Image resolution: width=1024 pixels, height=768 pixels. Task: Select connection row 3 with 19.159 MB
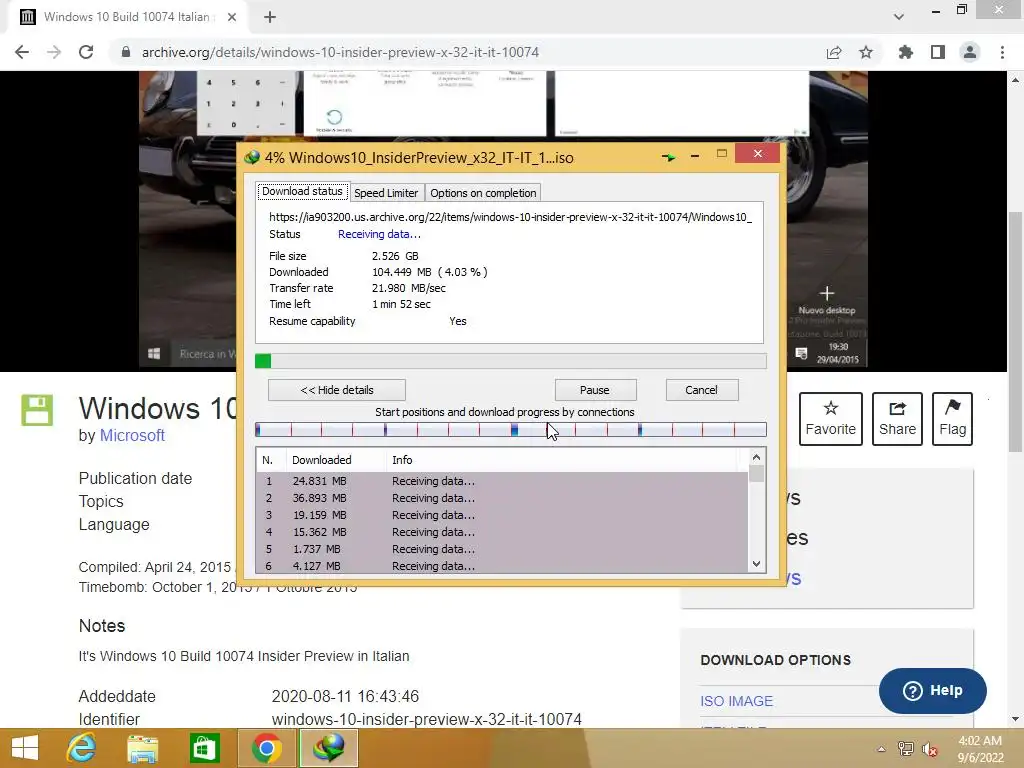(502, 515)
